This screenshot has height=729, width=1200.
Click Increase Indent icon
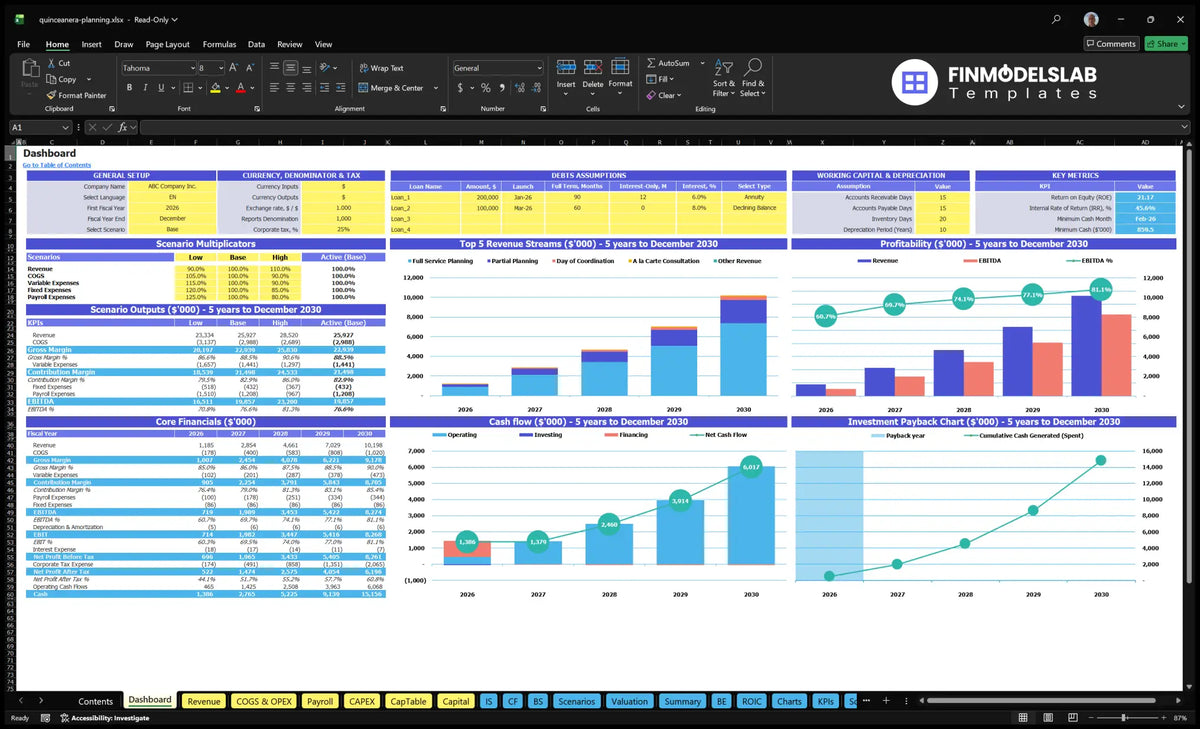click(x=343, y=88)
